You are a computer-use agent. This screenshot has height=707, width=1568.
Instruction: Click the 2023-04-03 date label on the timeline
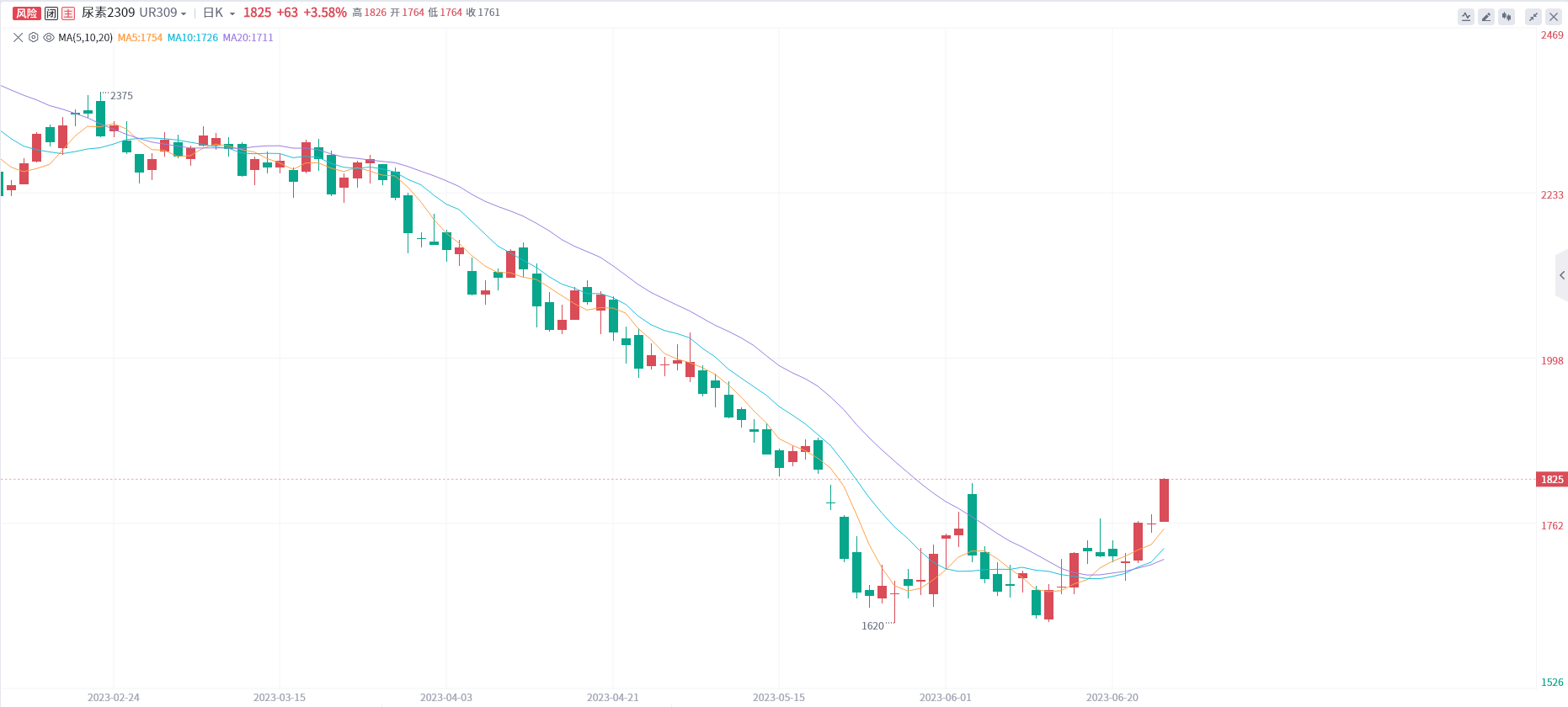pyautogui.click(x=446, y=698)
